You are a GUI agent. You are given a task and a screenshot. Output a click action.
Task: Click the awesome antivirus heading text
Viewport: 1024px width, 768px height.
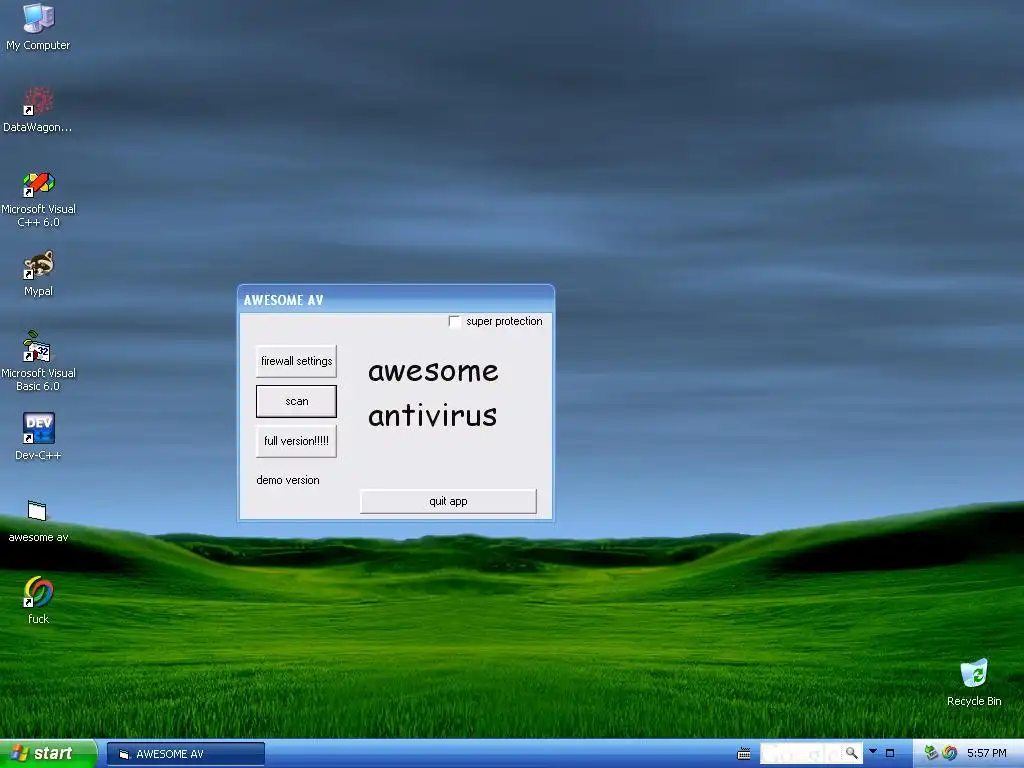[x=432, y=393]
